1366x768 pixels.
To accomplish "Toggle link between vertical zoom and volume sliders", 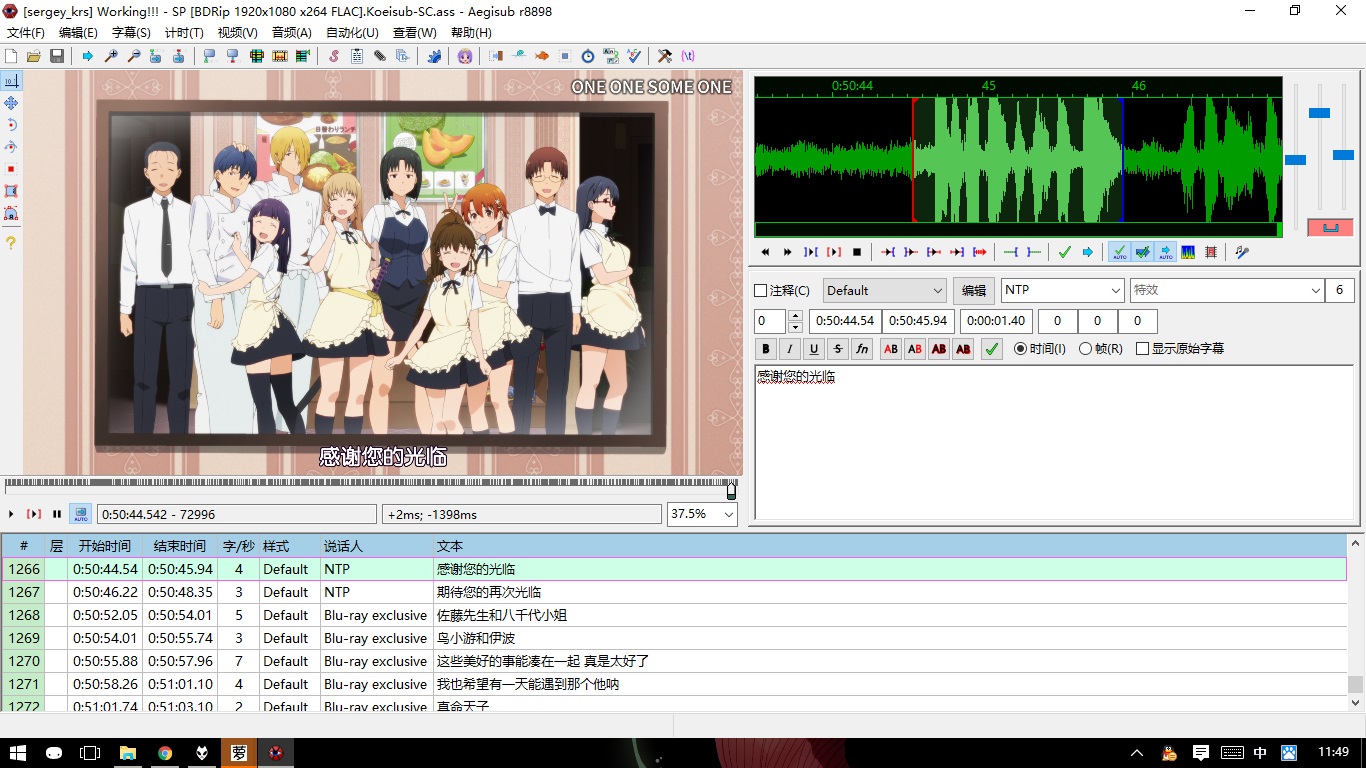I will coord(1330,228).
